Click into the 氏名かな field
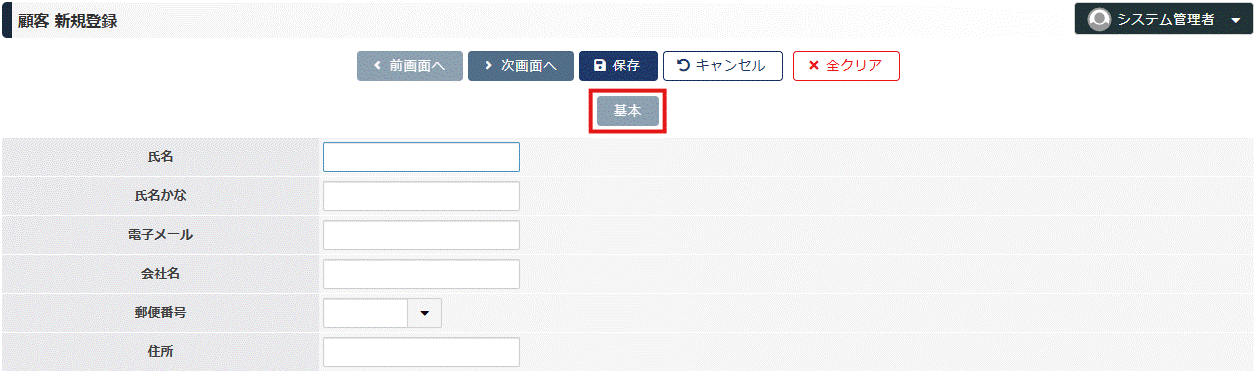This screenshot has height=381, width=1254. 421,196
